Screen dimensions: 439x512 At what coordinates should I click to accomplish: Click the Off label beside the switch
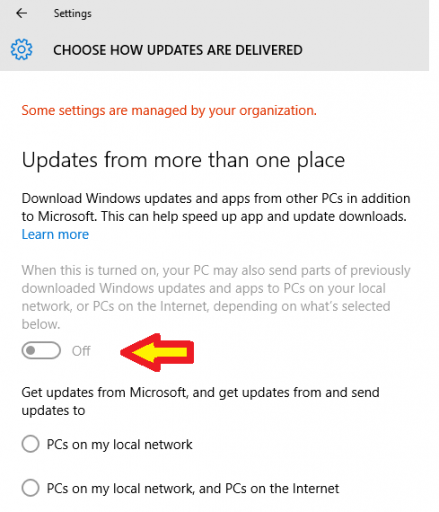[x=81, y=351]
